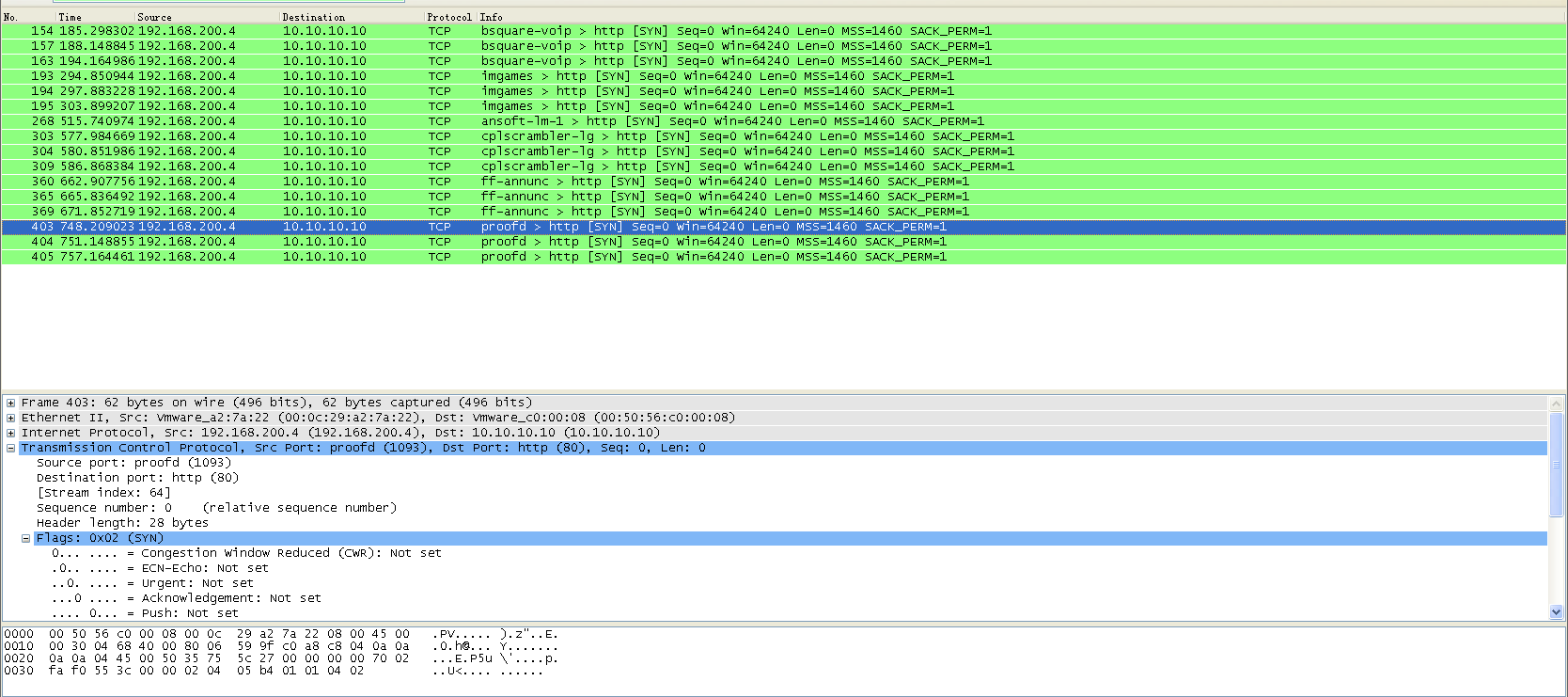
Task: Expand the Ethernet II tree node
Action: pos(10,418)
